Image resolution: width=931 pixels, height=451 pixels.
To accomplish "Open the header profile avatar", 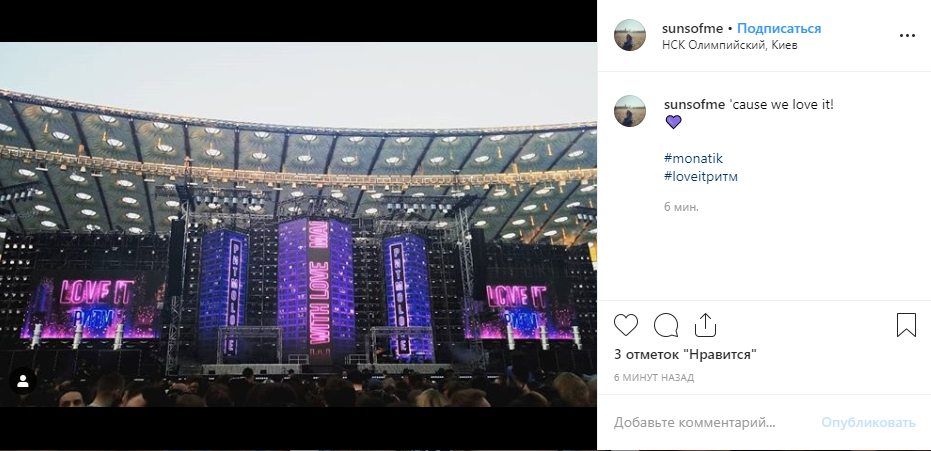I will click(x=630, y=35).
